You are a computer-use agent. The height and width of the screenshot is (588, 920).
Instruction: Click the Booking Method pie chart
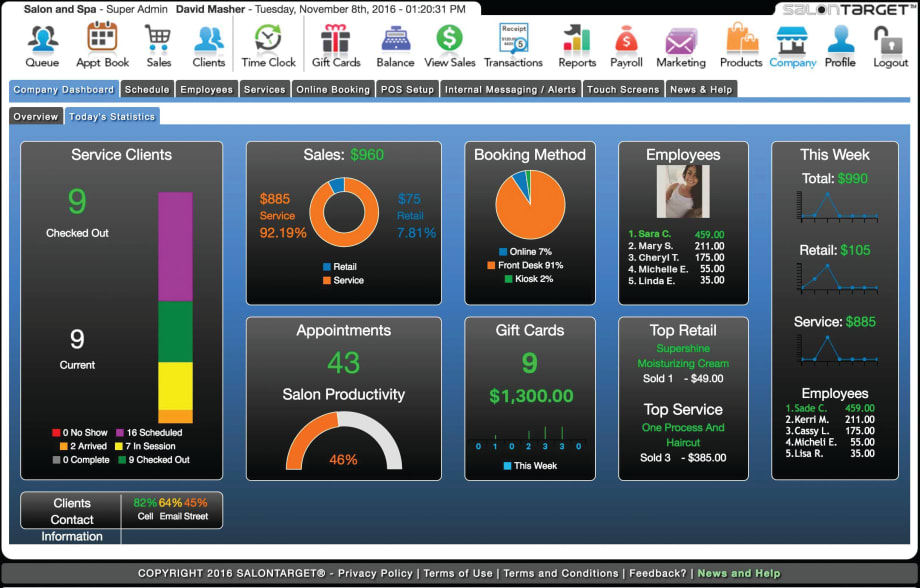tap(530, 204)
